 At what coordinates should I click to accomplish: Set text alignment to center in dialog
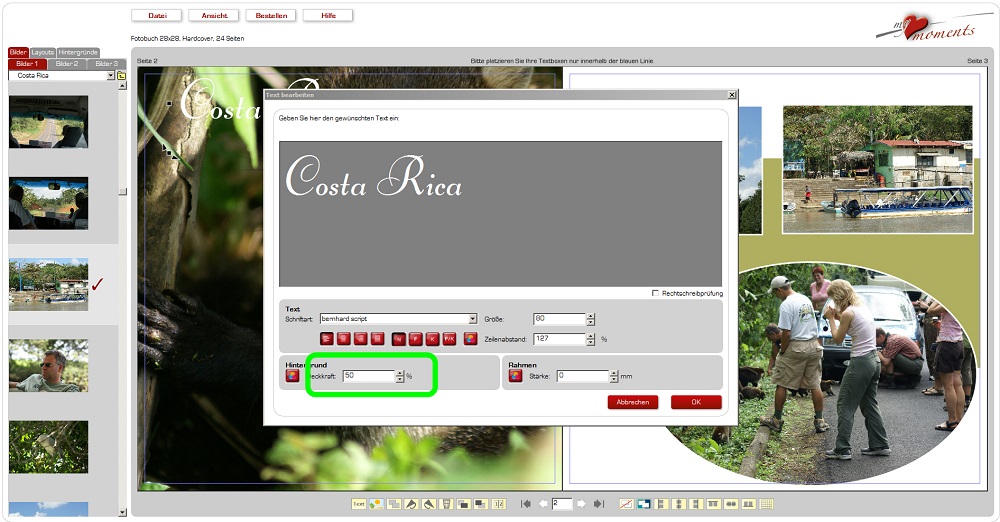(343, 338)
